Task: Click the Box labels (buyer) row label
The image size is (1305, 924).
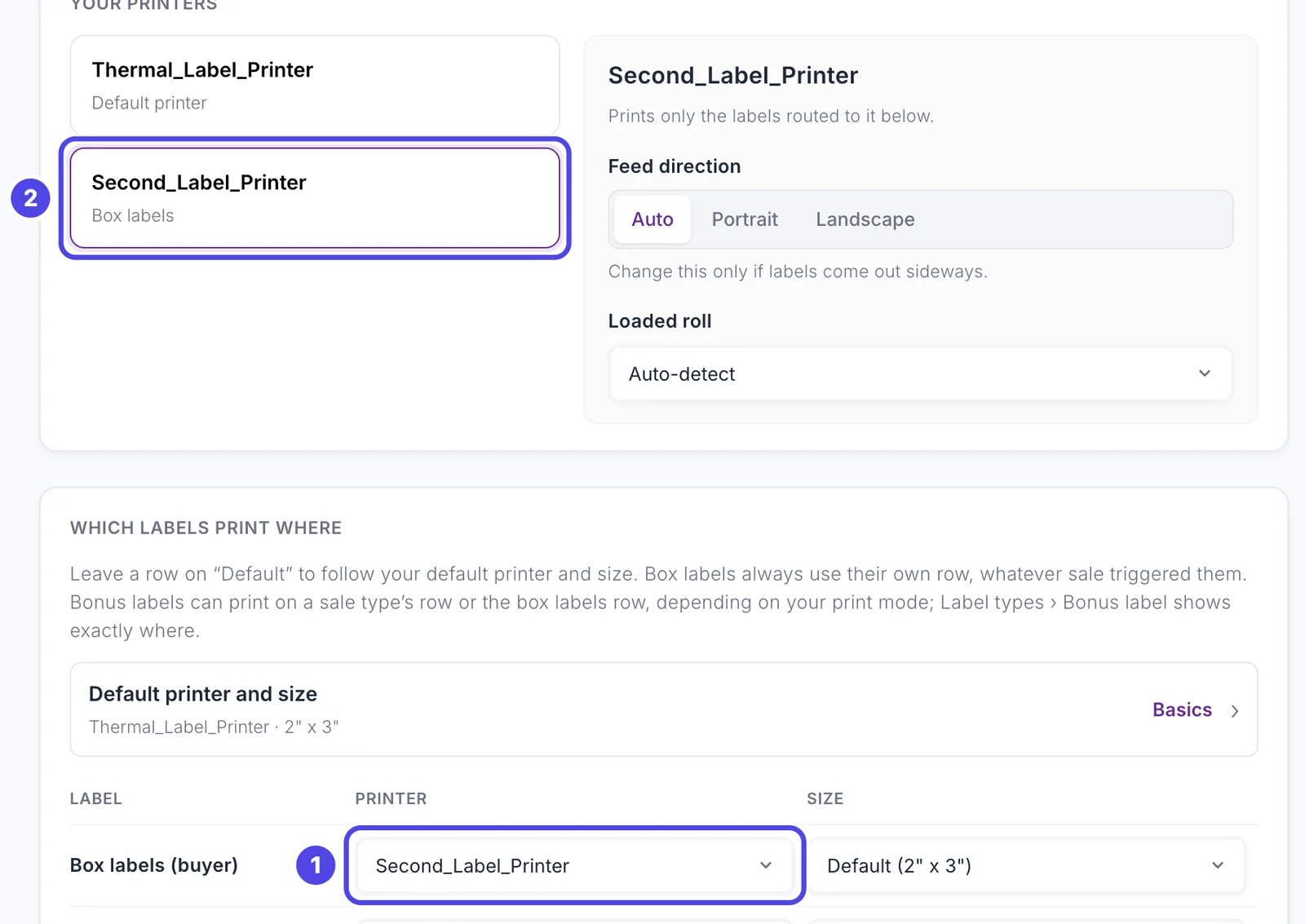Action: tap(154, 865)
